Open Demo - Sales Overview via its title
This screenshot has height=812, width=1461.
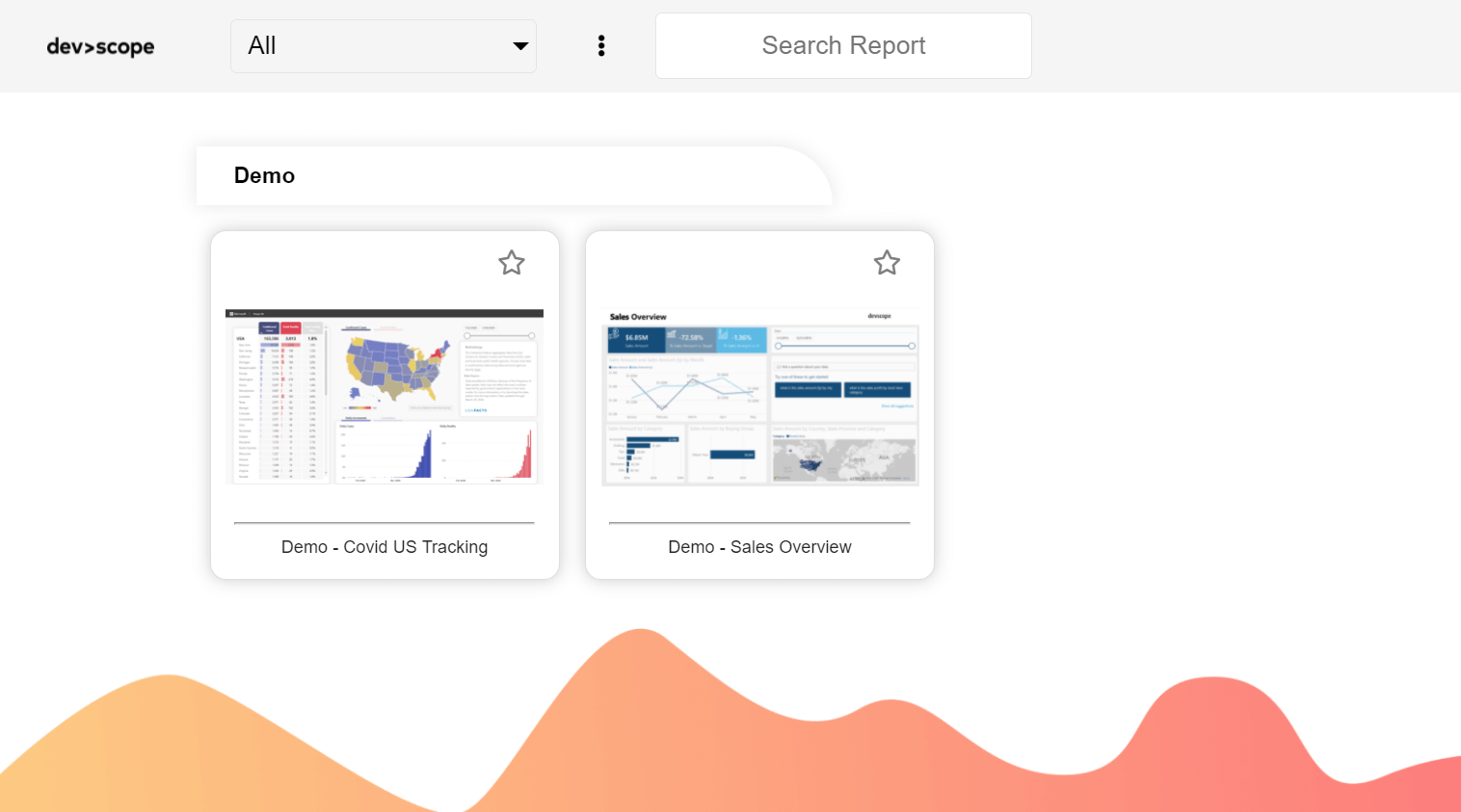[x=759, y=546]
